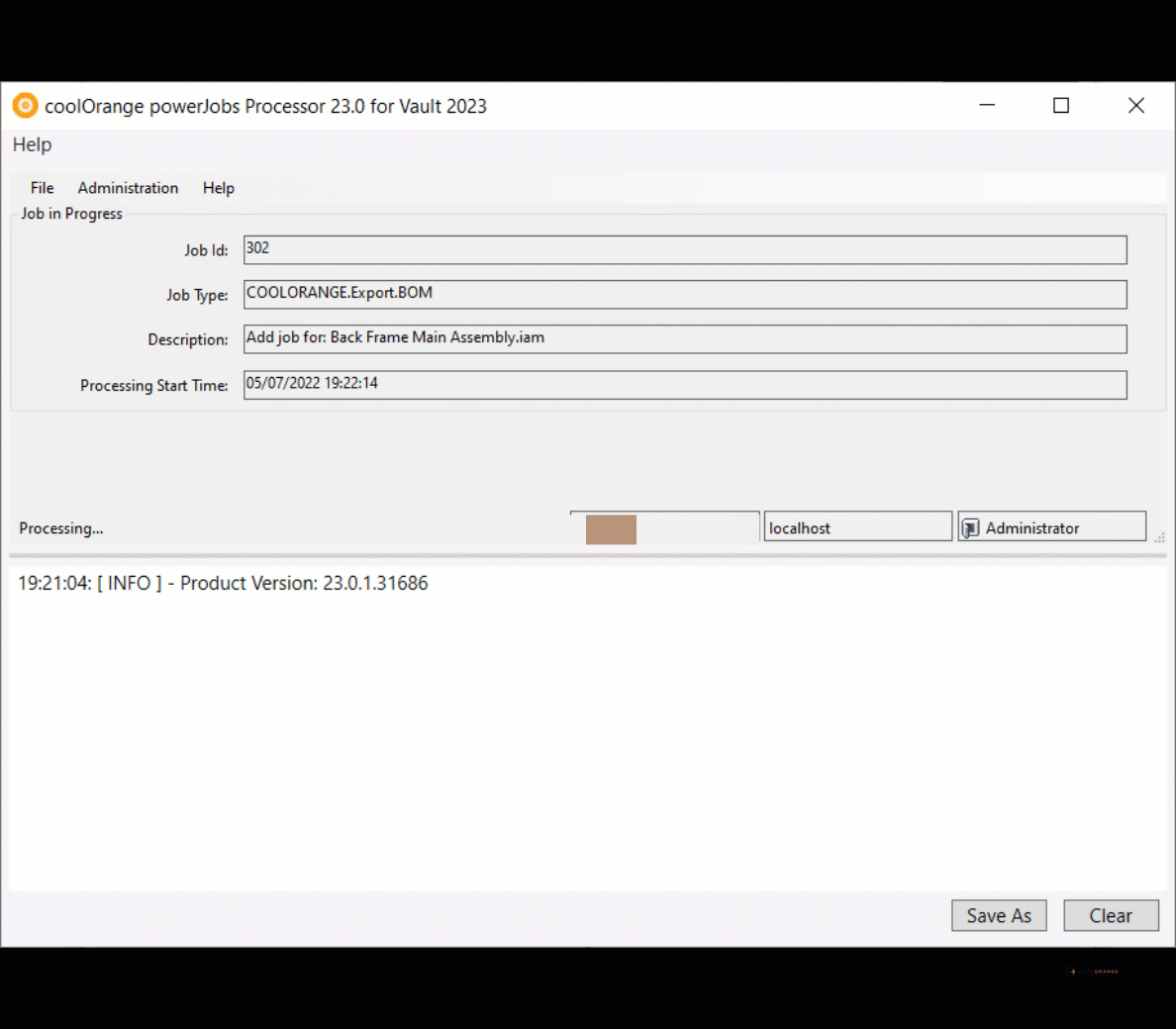Click the Job in Progress group label
The width and height of the screenshot is (1176, 1029).
pyautogui.click(x=70, y=213)
